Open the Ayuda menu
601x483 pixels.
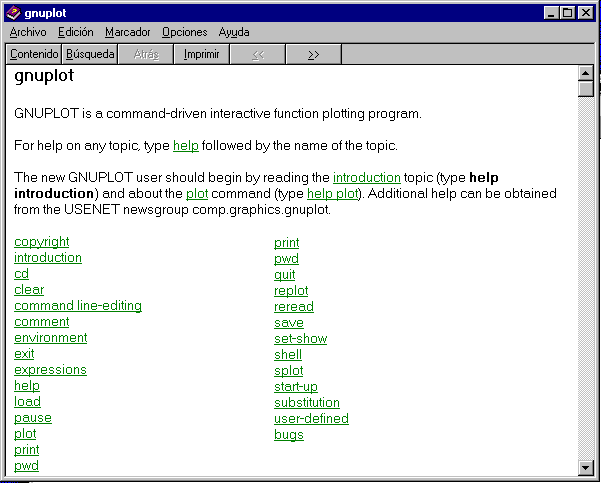(234, 32)
